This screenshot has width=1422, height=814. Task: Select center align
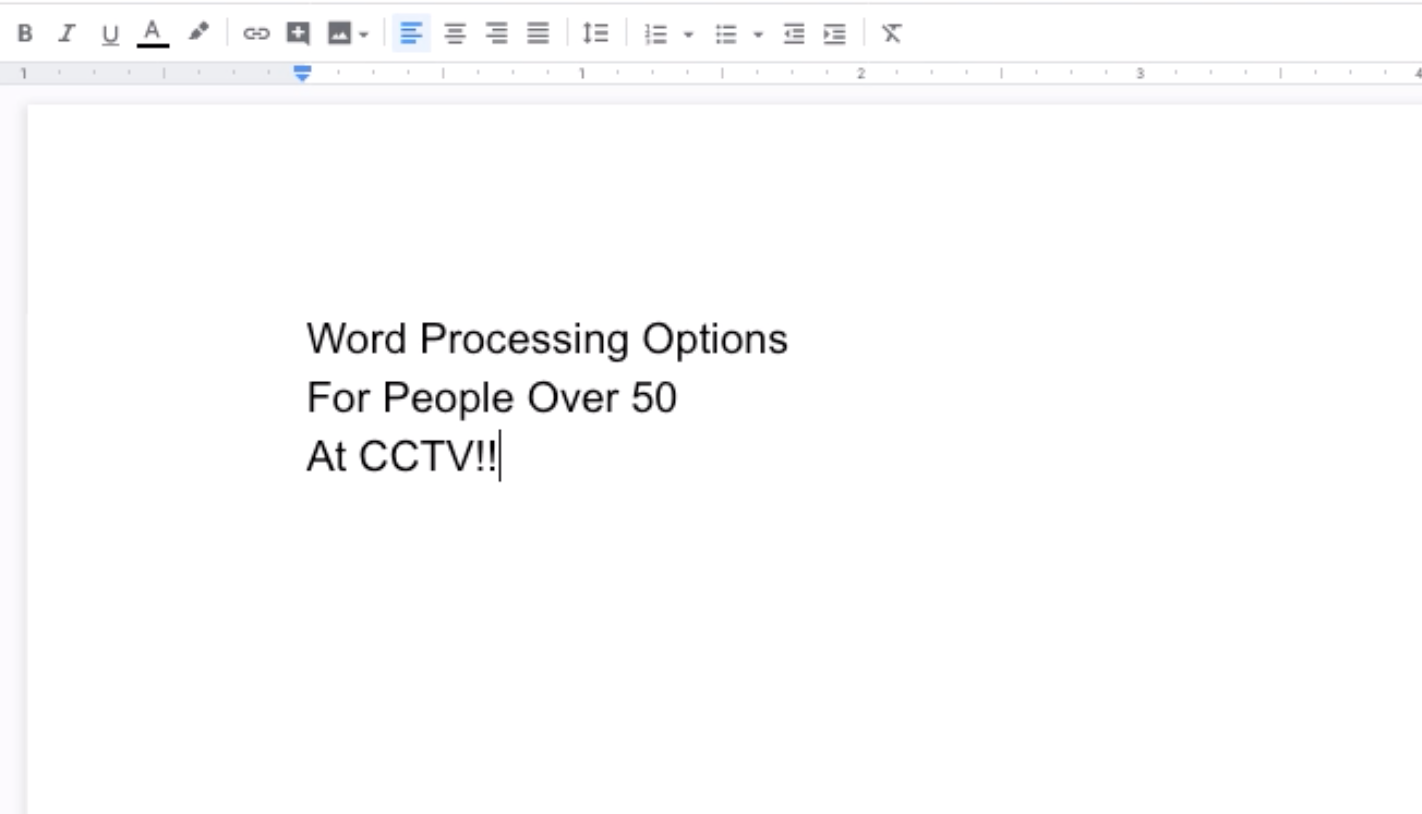(x=455, y=34)
